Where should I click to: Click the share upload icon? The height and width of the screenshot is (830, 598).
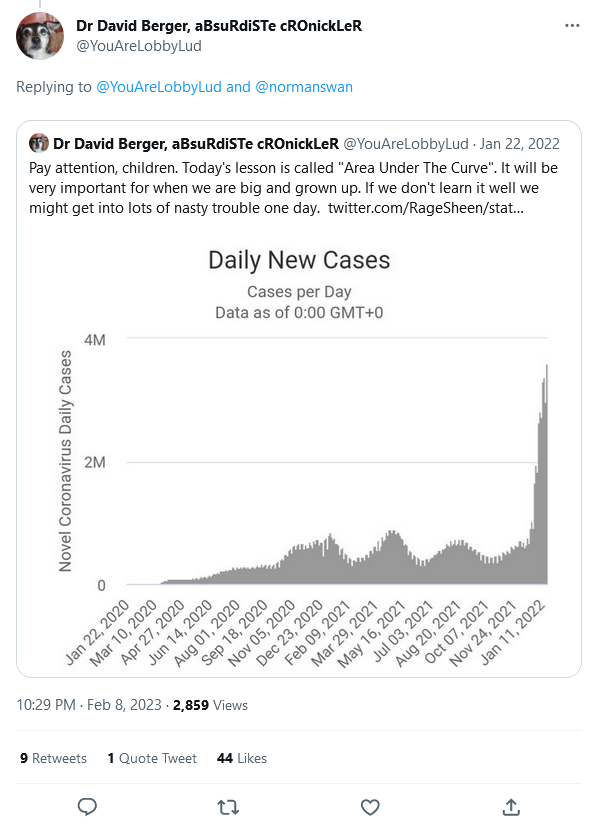[x=511, y=807]
